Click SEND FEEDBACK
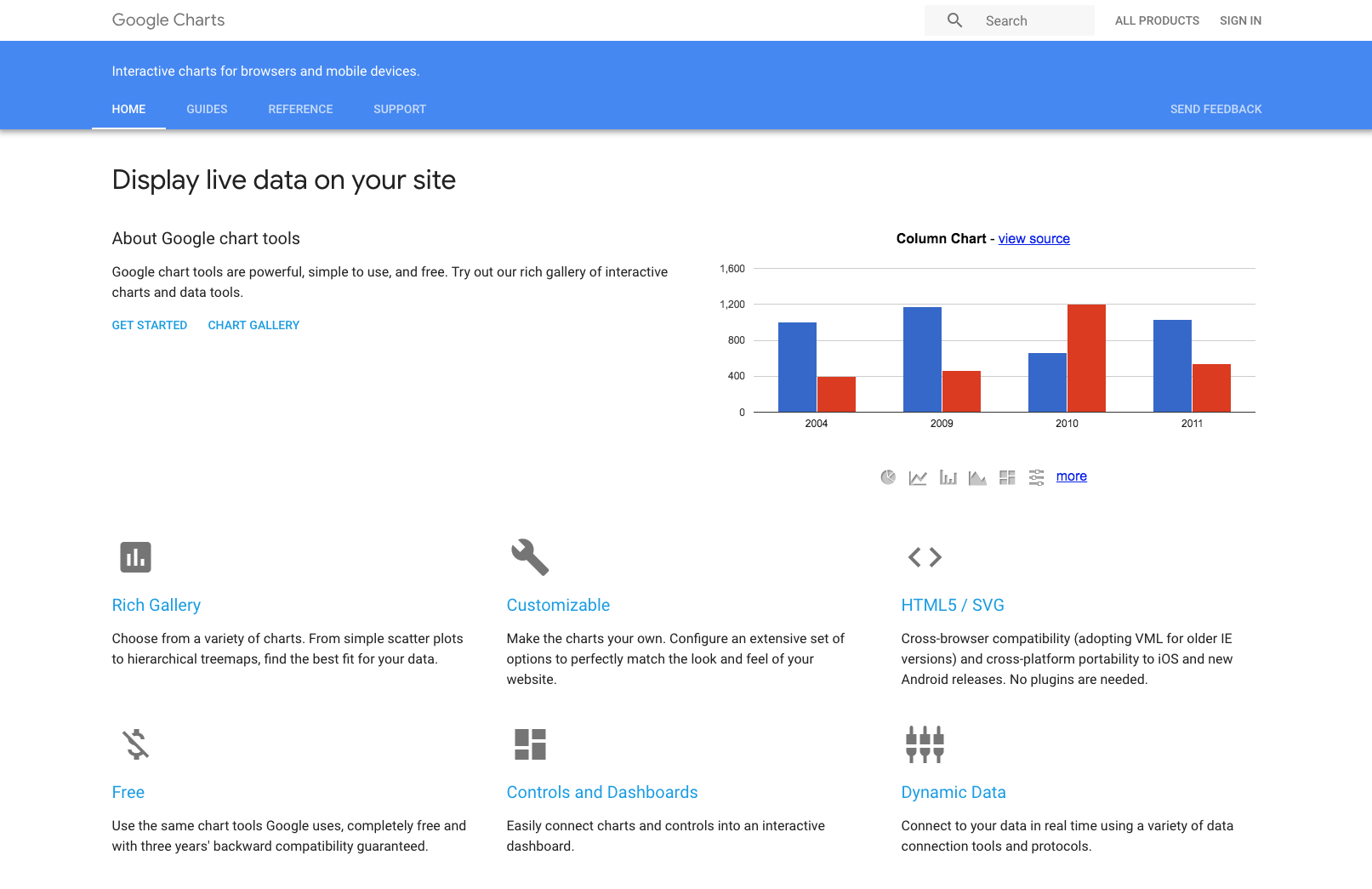 [x=1215, y=109]
